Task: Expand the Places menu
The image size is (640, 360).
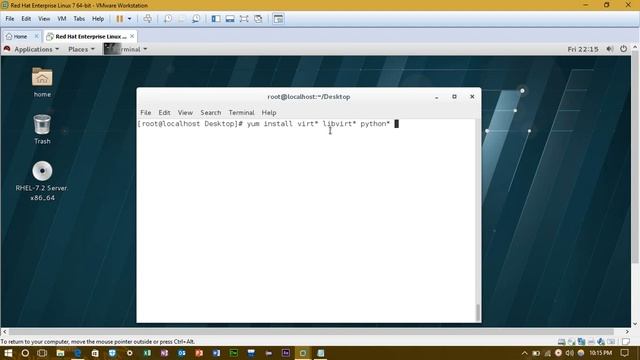Action: click(x=81, y=49)
